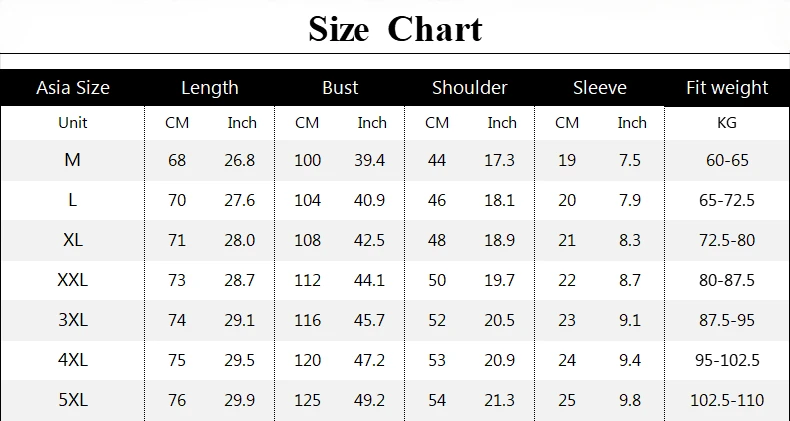Select the Asia Size column header

click(73, 88)
